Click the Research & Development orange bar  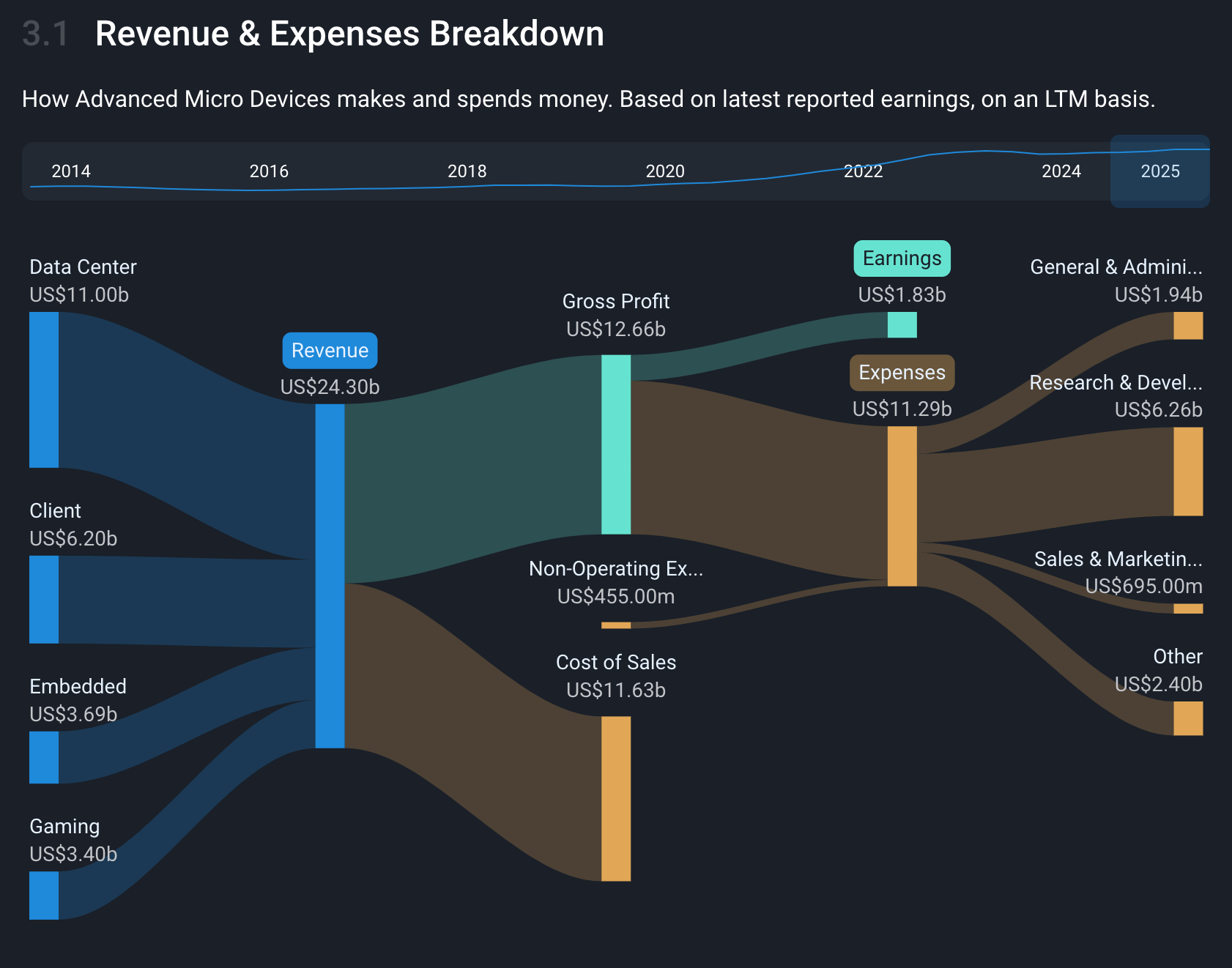pos(1188,472)
